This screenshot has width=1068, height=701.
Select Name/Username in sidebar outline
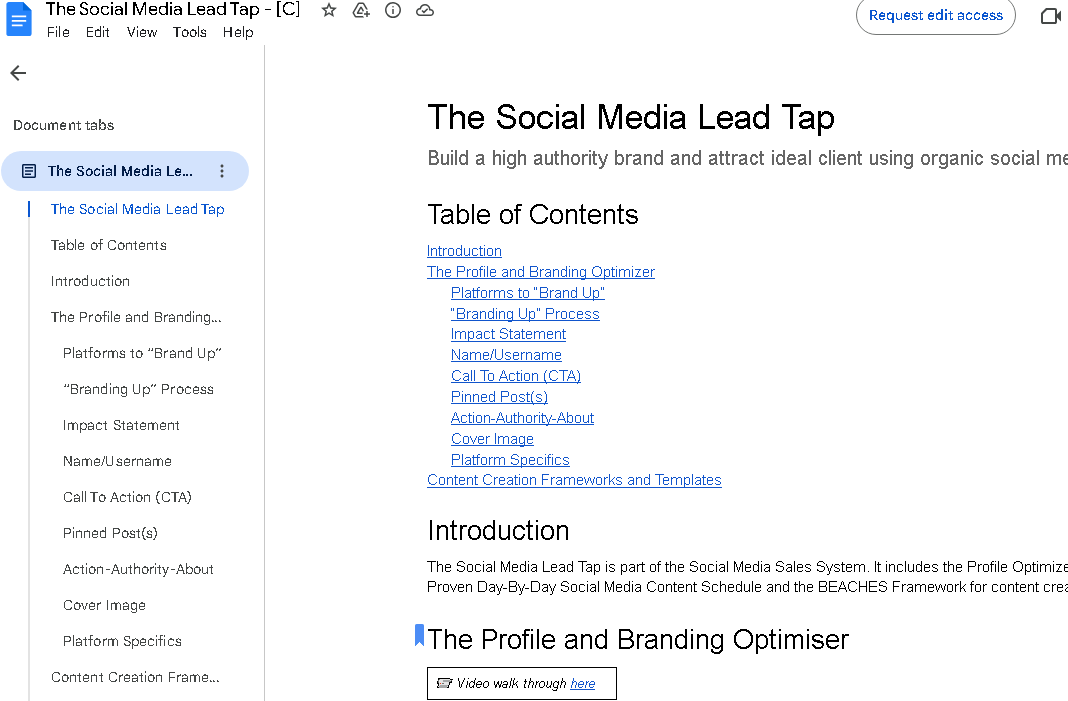click(x=117, y=461)
